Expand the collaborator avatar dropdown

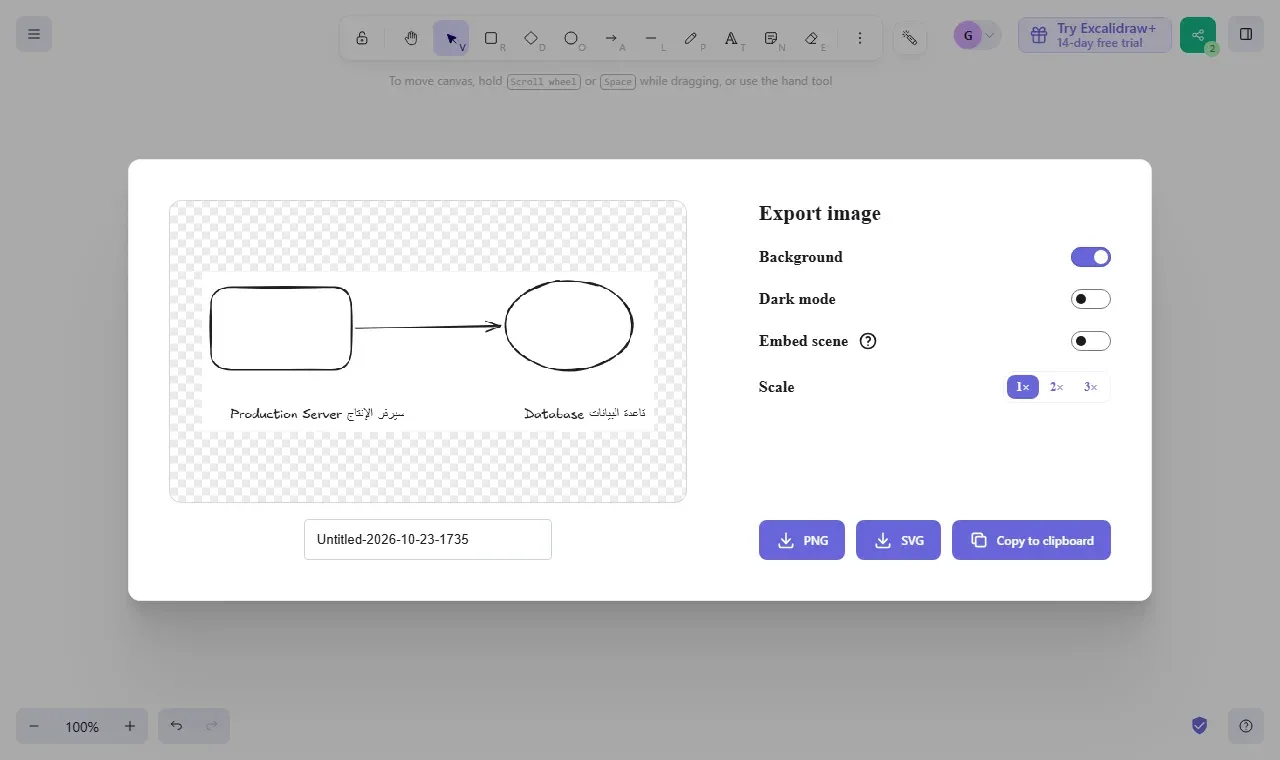point(990,36)
